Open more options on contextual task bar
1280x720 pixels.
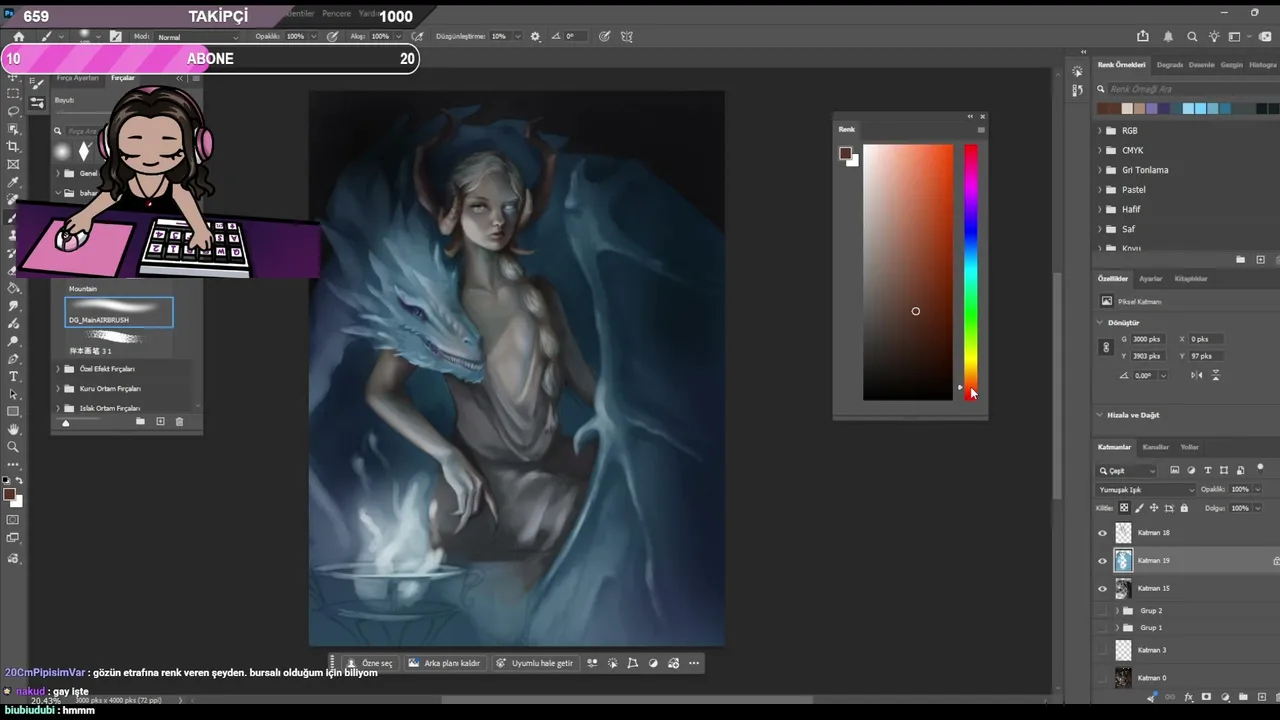pos(694,663)
